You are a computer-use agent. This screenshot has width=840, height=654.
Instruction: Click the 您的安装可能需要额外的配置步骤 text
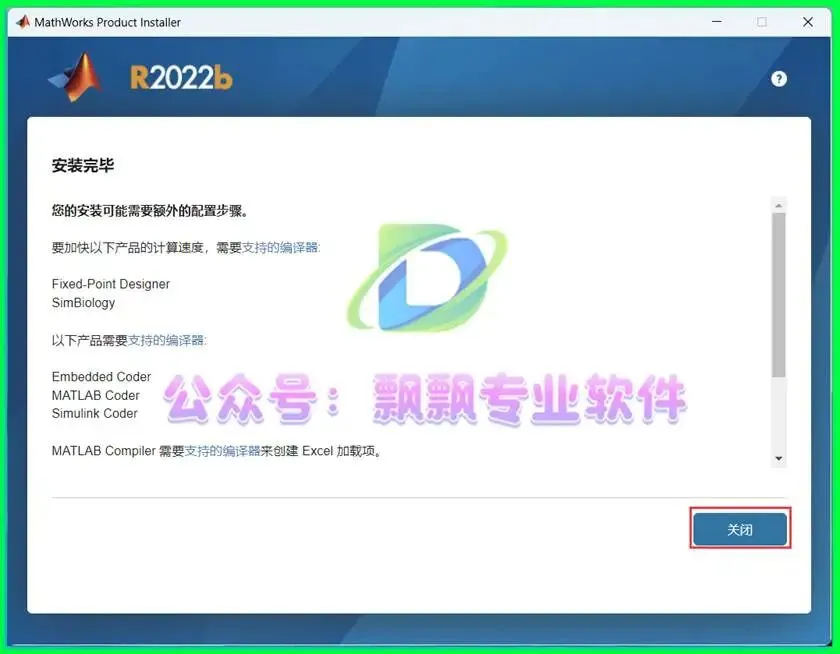(x=150, y=211)
